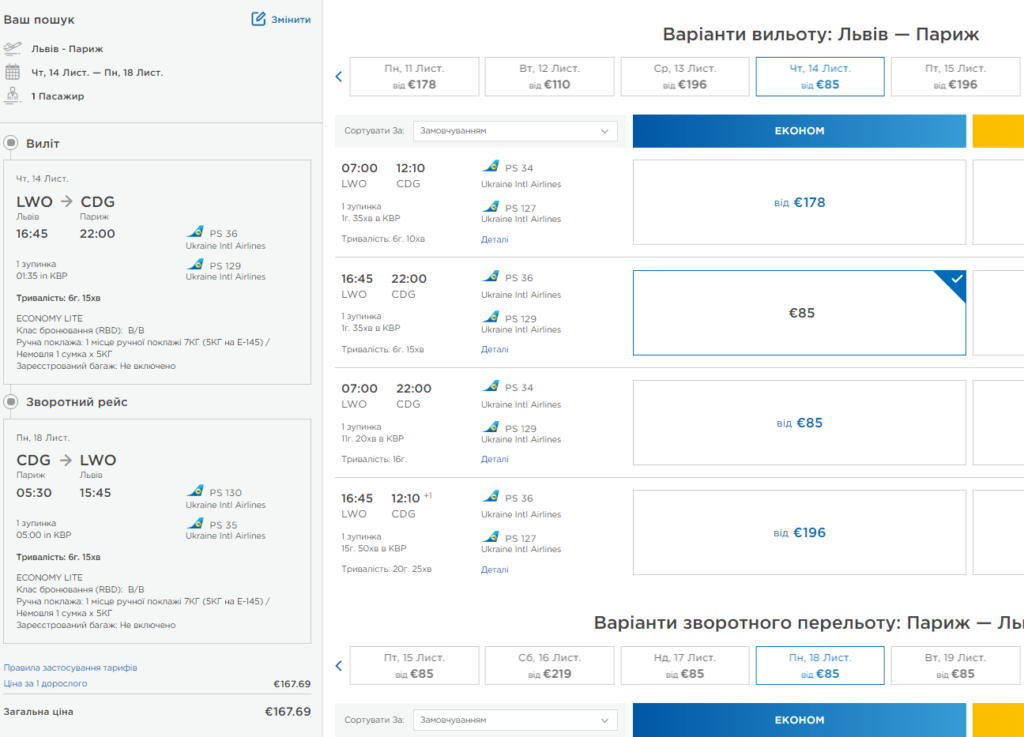Image resolution: width=1024 pixels, height=737 pixels.
Task: Choose the від €196 fare for the 16:45 overnight flight
Action: 799,533
